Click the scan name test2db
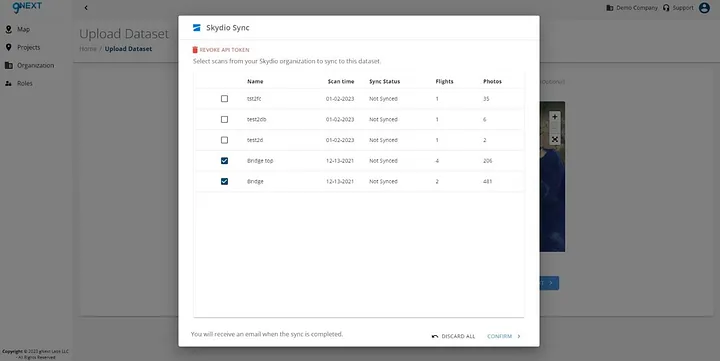Viewport: 720px width, 361px height. pyautogui.click(x=257, y=119)
